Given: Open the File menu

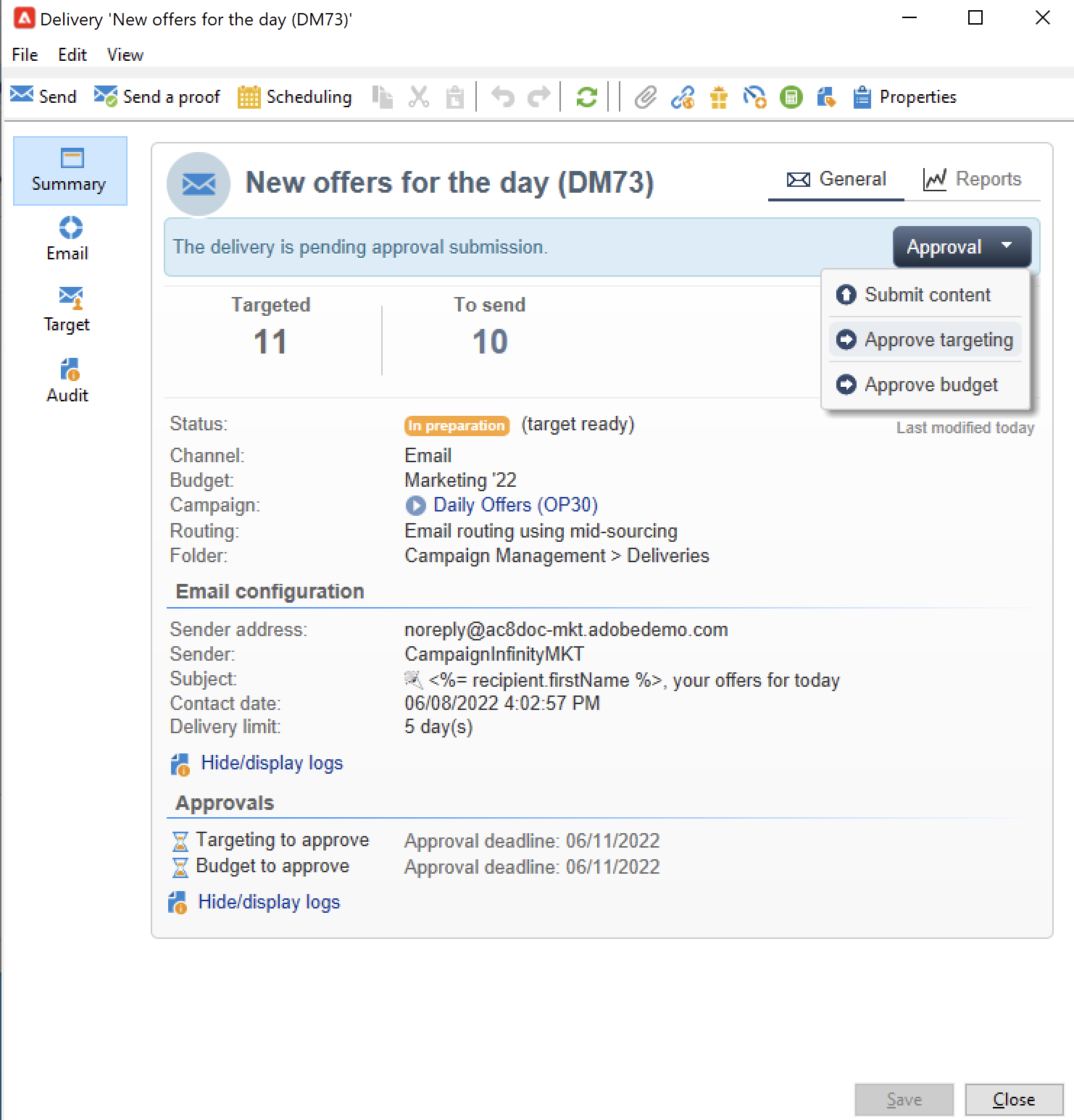Looking at the screenshot, I should [25, 55].
